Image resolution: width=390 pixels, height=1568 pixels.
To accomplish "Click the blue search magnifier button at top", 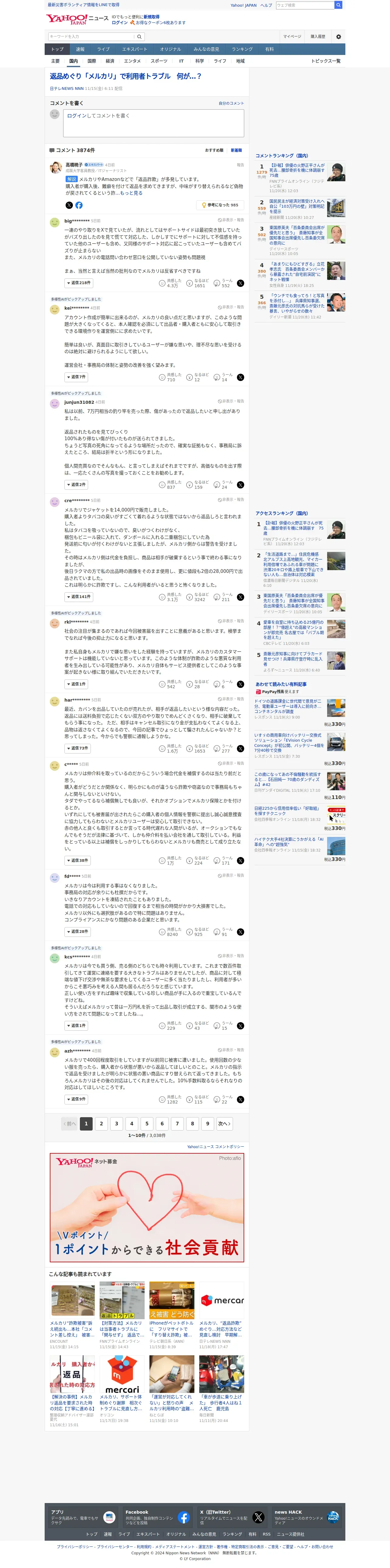I will coord(338,5).
